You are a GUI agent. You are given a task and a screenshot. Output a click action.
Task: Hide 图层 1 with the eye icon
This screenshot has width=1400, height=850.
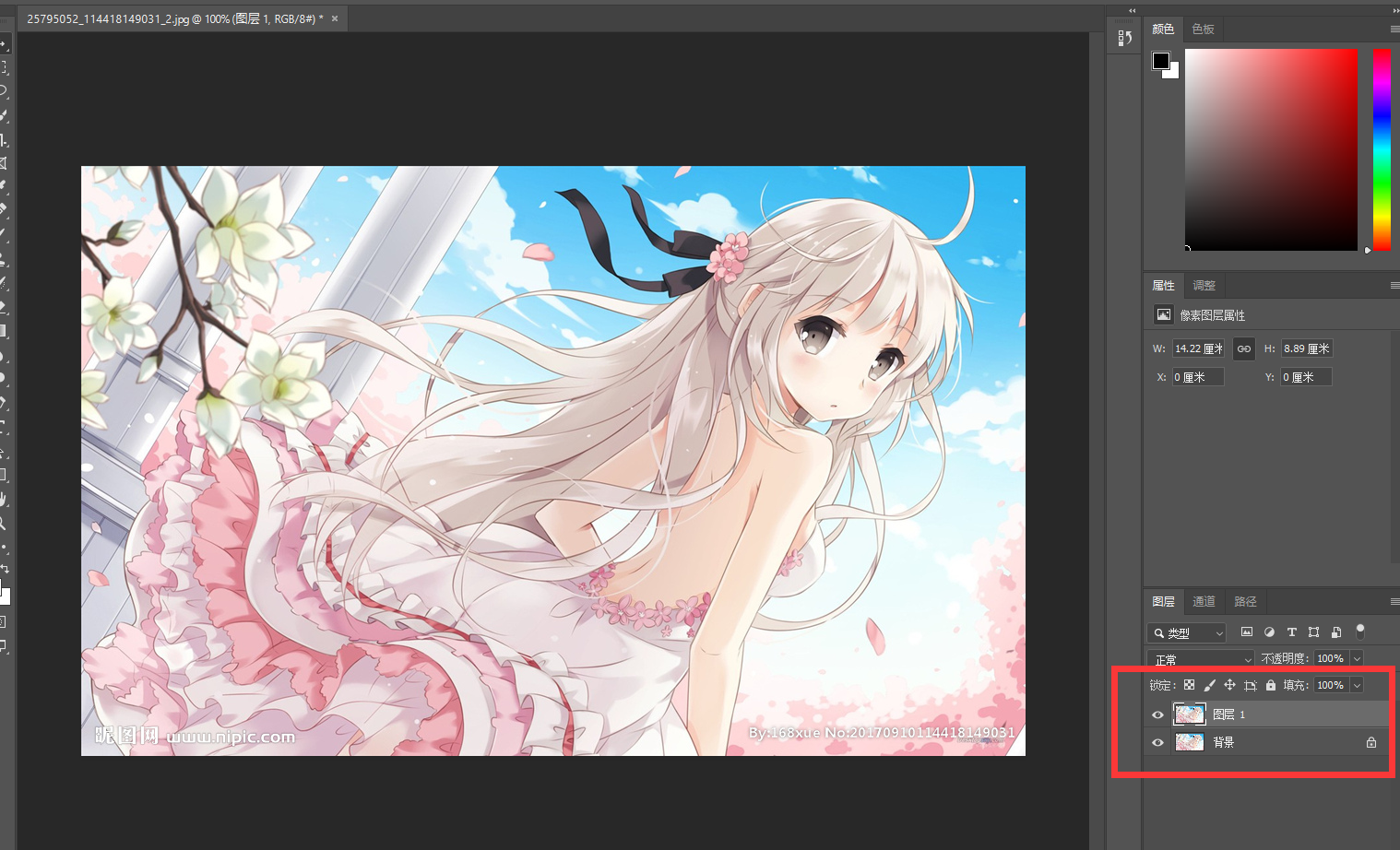pos(1157,714)
